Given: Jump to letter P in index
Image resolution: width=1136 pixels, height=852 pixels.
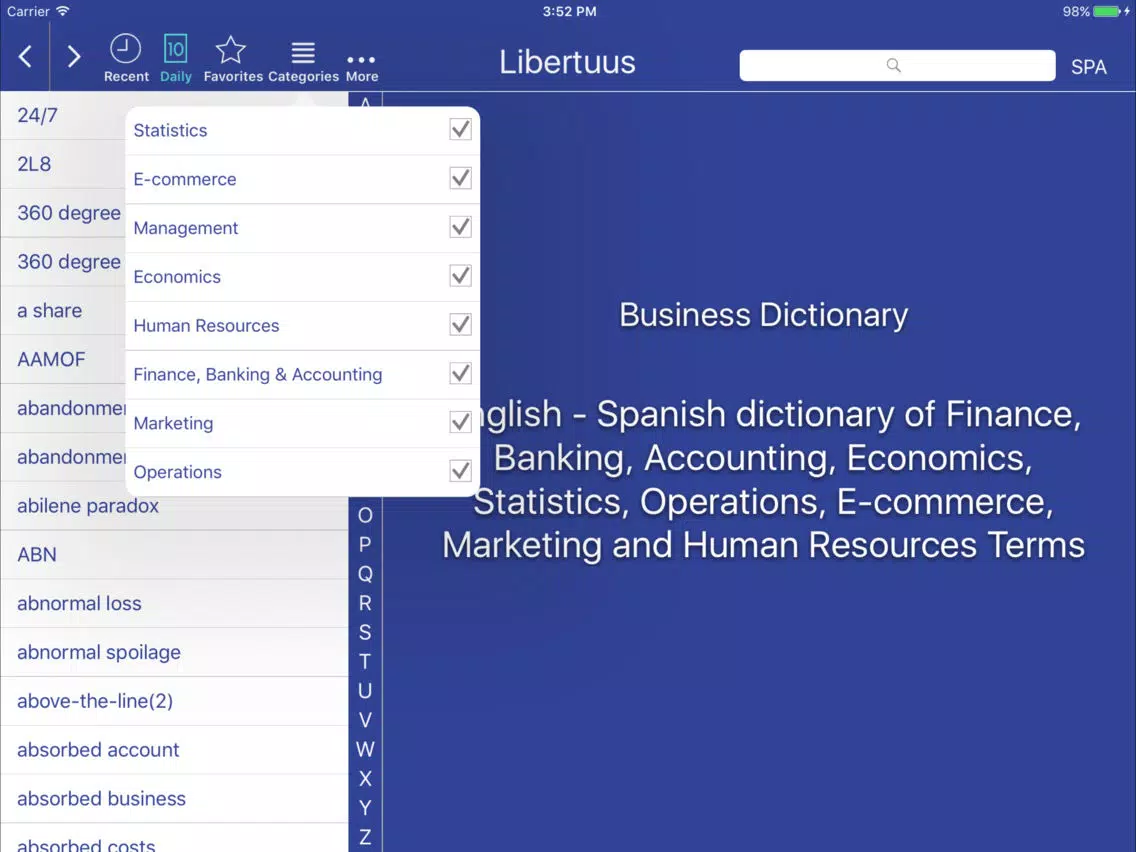Looking at the screenshot, I should click(x=365, y=544).
